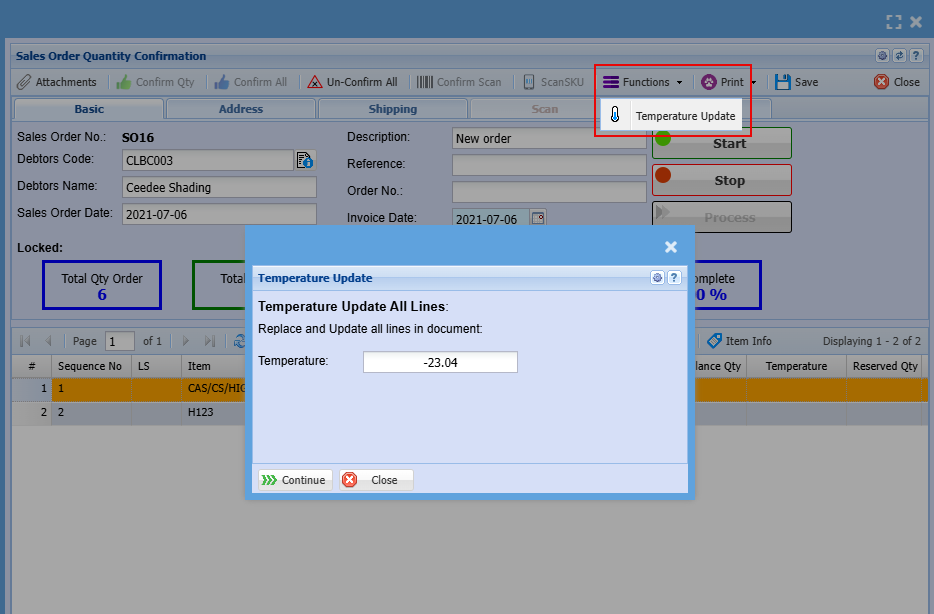Open the Print menu

pos(728,82)
